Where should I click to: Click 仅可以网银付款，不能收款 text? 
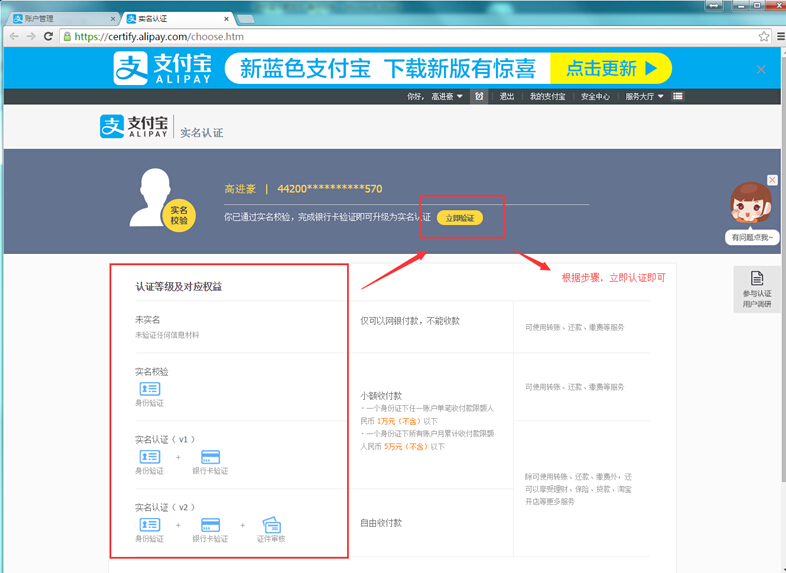[410, 321]
